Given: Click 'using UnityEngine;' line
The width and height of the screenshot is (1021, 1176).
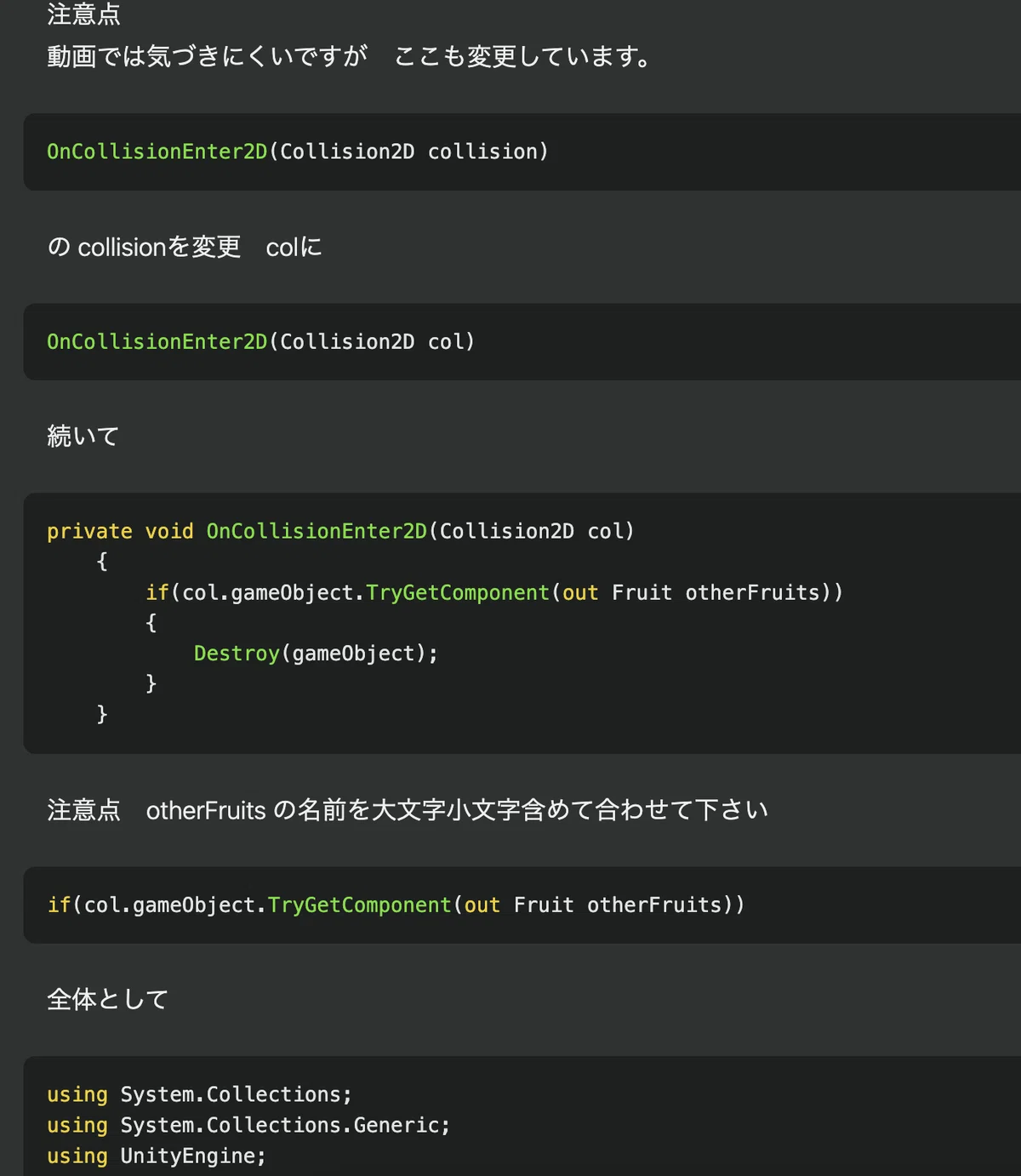Looking at the screenshot, I should 157,1156.
